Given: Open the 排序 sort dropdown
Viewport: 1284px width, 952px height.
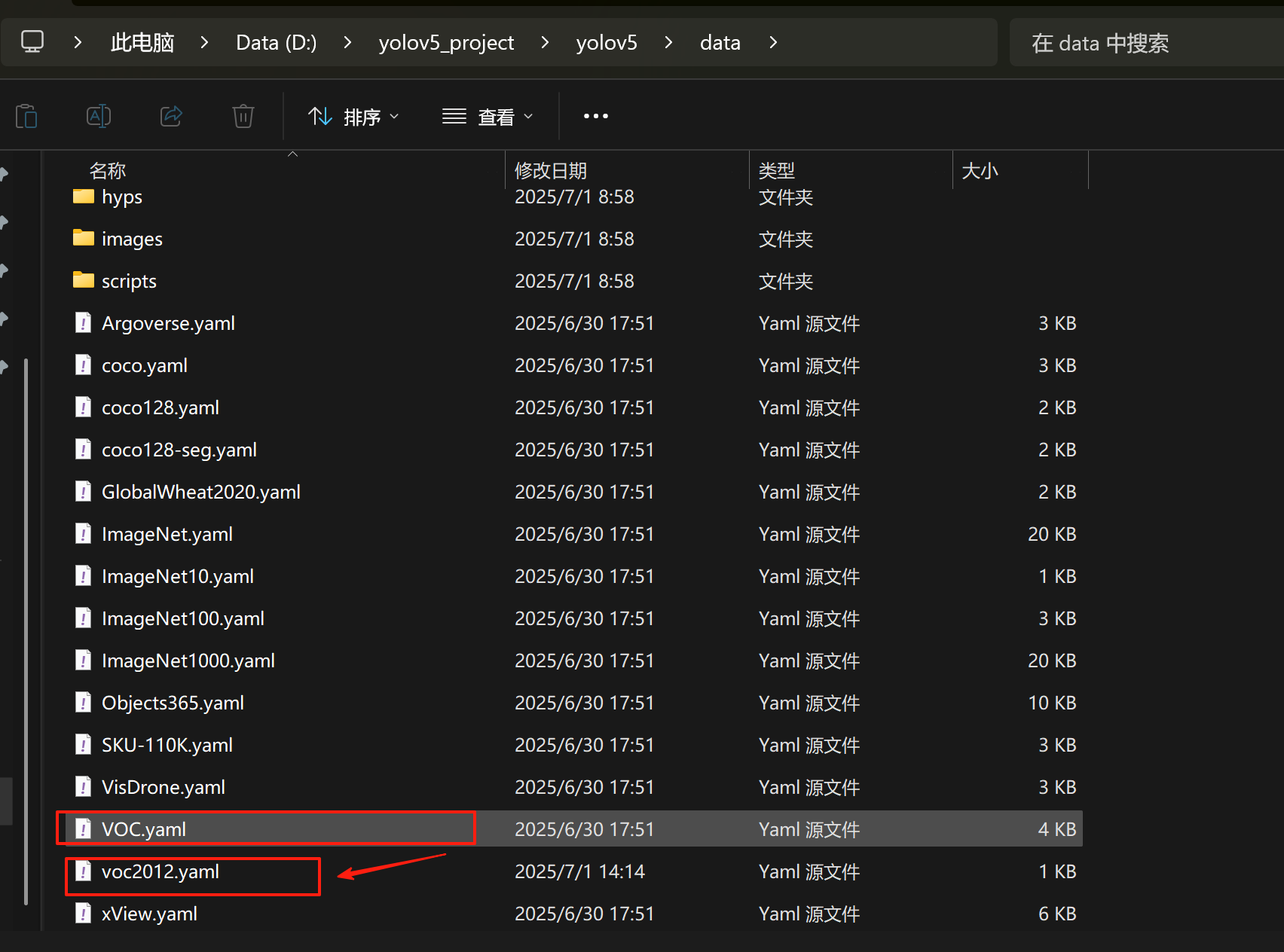Looking at the screenshot, I should click(353, 117).
